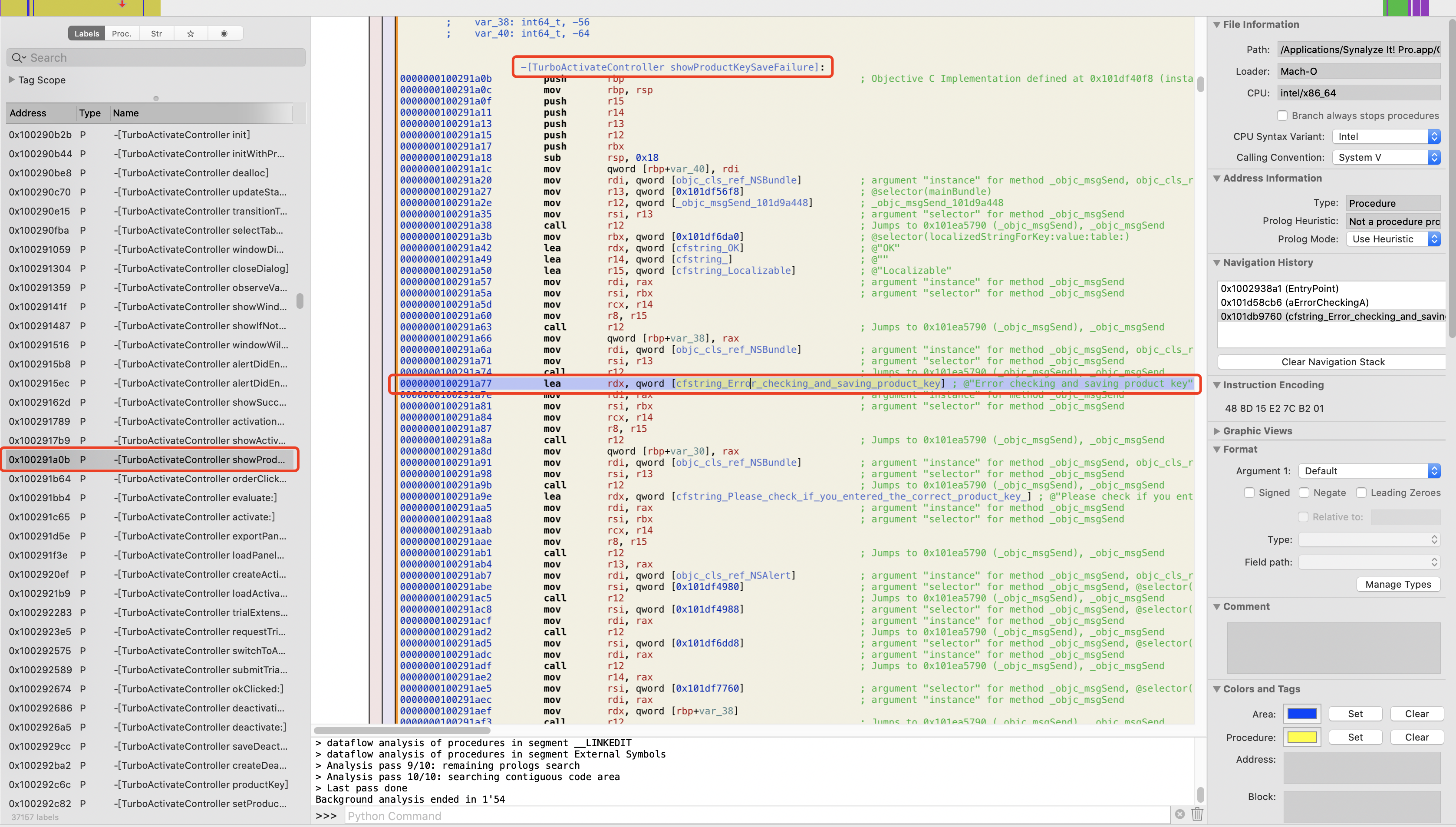
Task: Click Clear Navigation Stack button
Action: 1332,362
